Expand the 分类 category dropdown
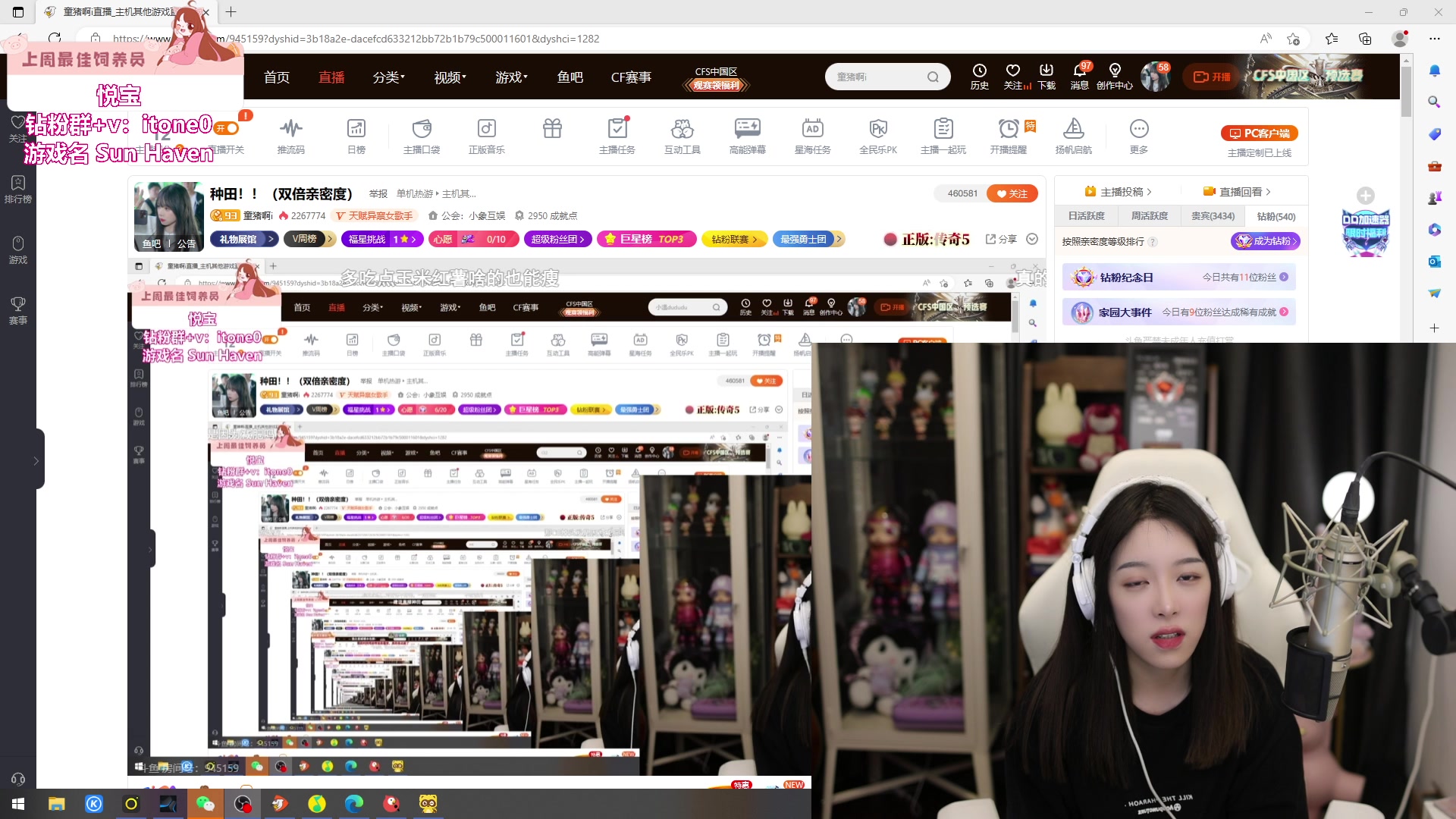This screenshot has height=819, width=1456. point(388,77)
